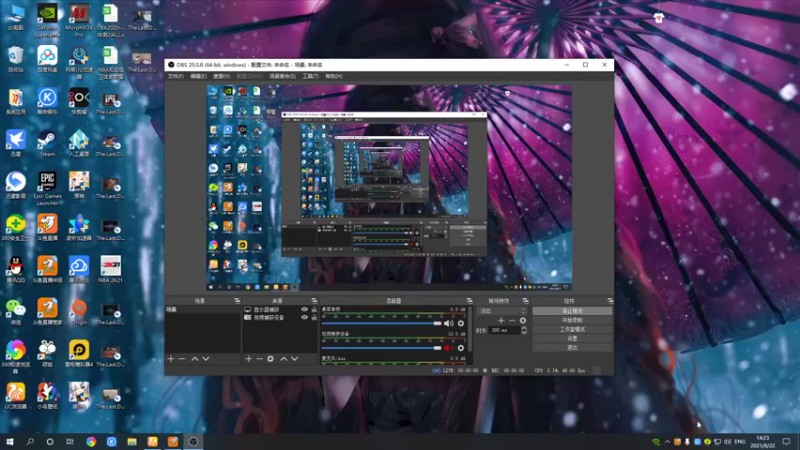Select the Tencent QQ penguin desktop shortcut

[16, 269]
